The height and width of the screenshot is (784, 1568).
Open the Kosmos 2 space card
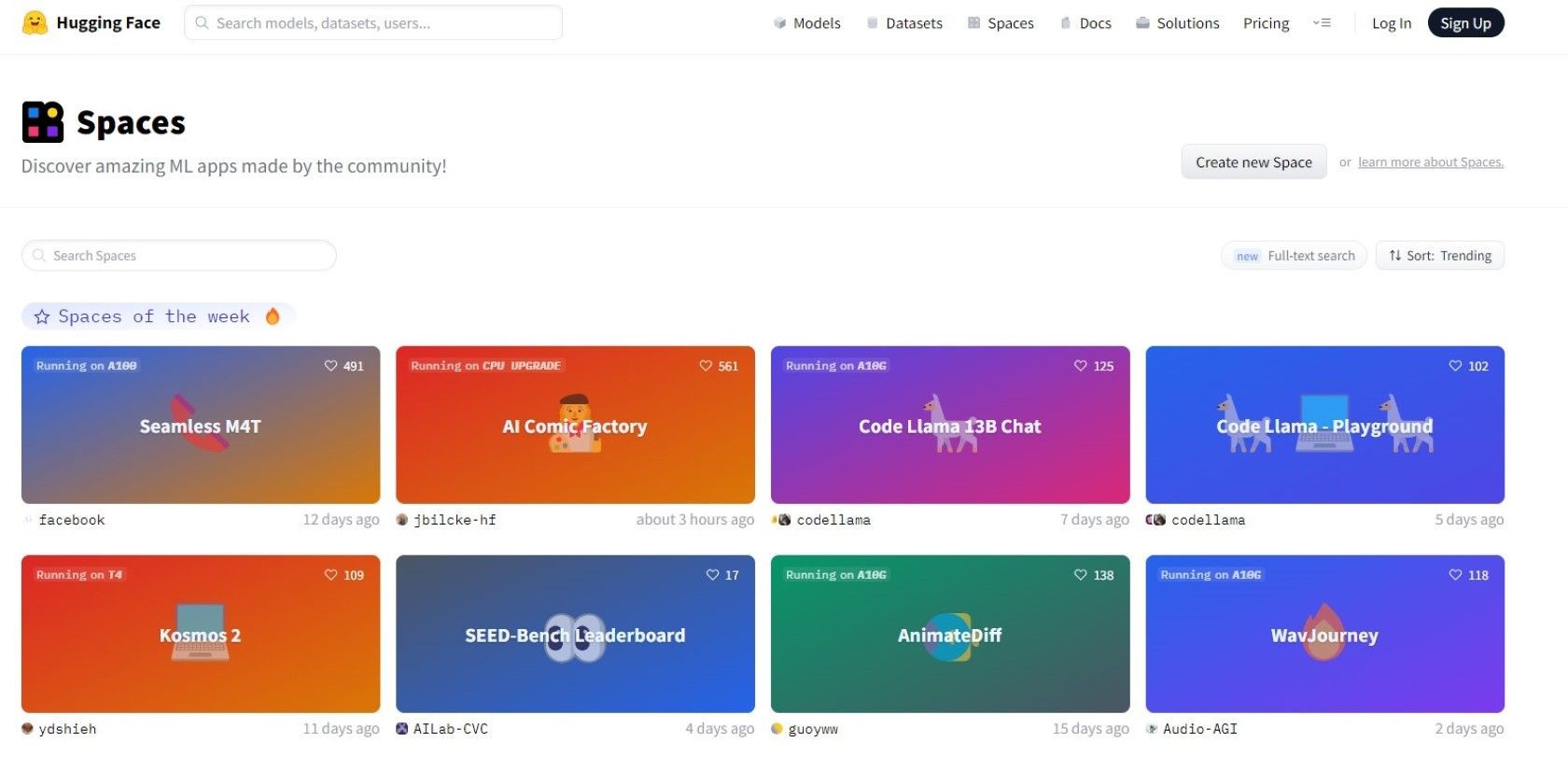[201, 634]
